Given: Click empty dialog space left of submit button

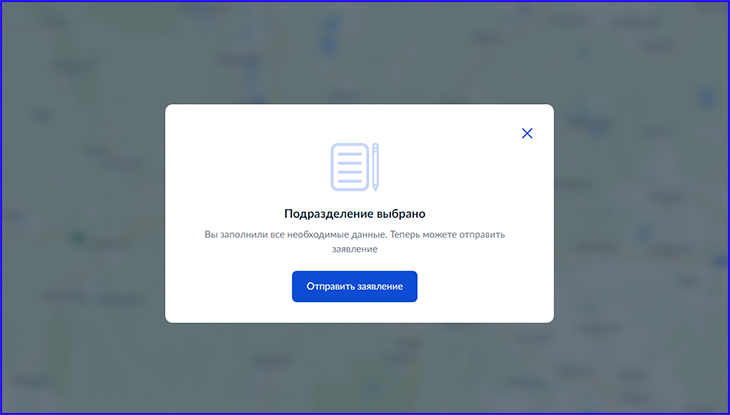Looking at the screenshot, I should coord(230,287).
